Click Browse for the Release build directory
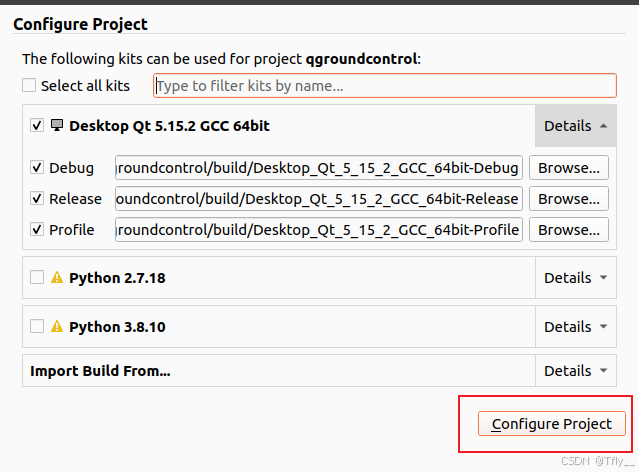The height and width of the screenshot is (472, 639). [569, 199]
